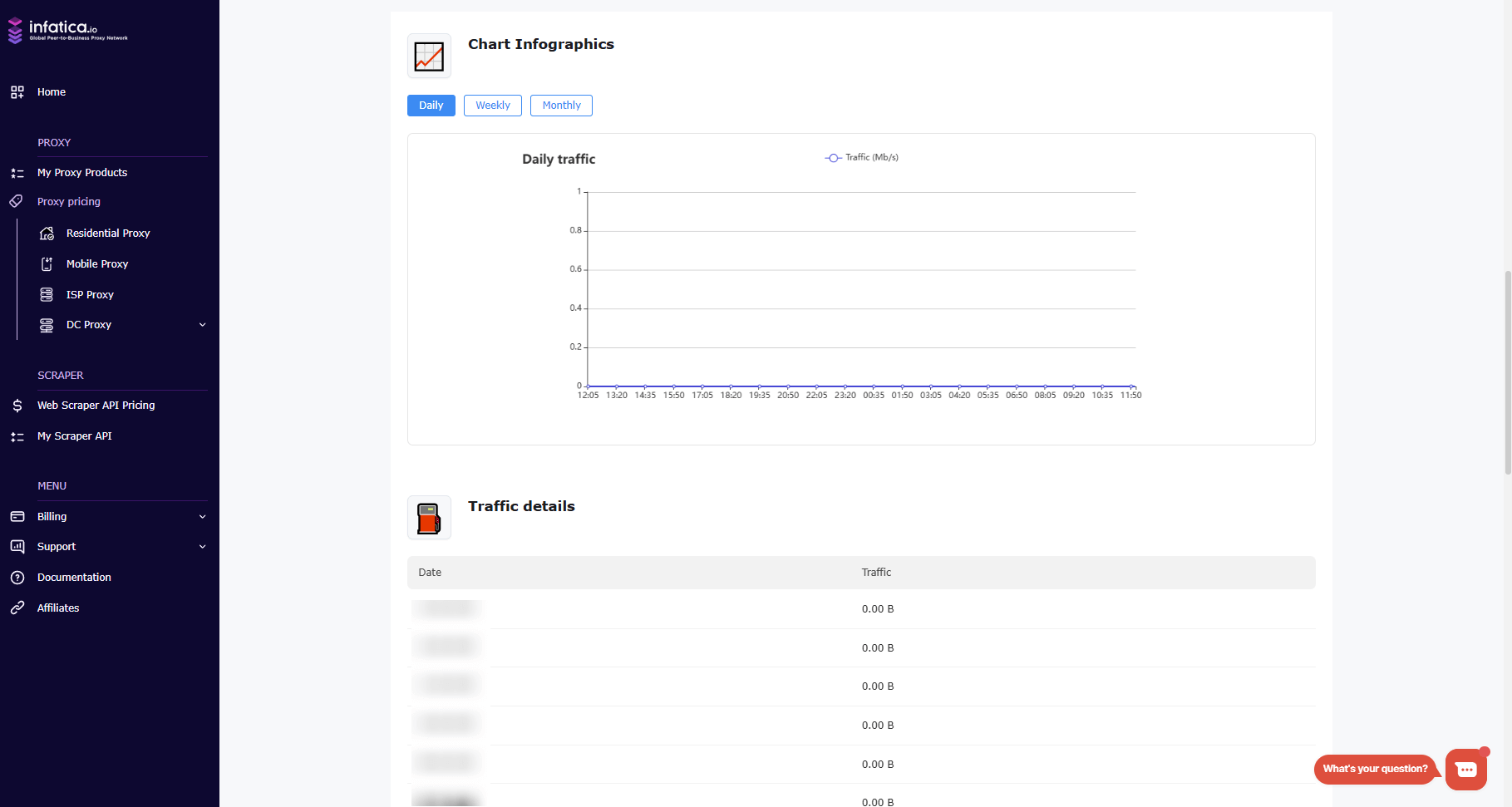Click the first 0.00 B traffic value
This screenshot has height=807, width=1512.
[x=878, y=609]
